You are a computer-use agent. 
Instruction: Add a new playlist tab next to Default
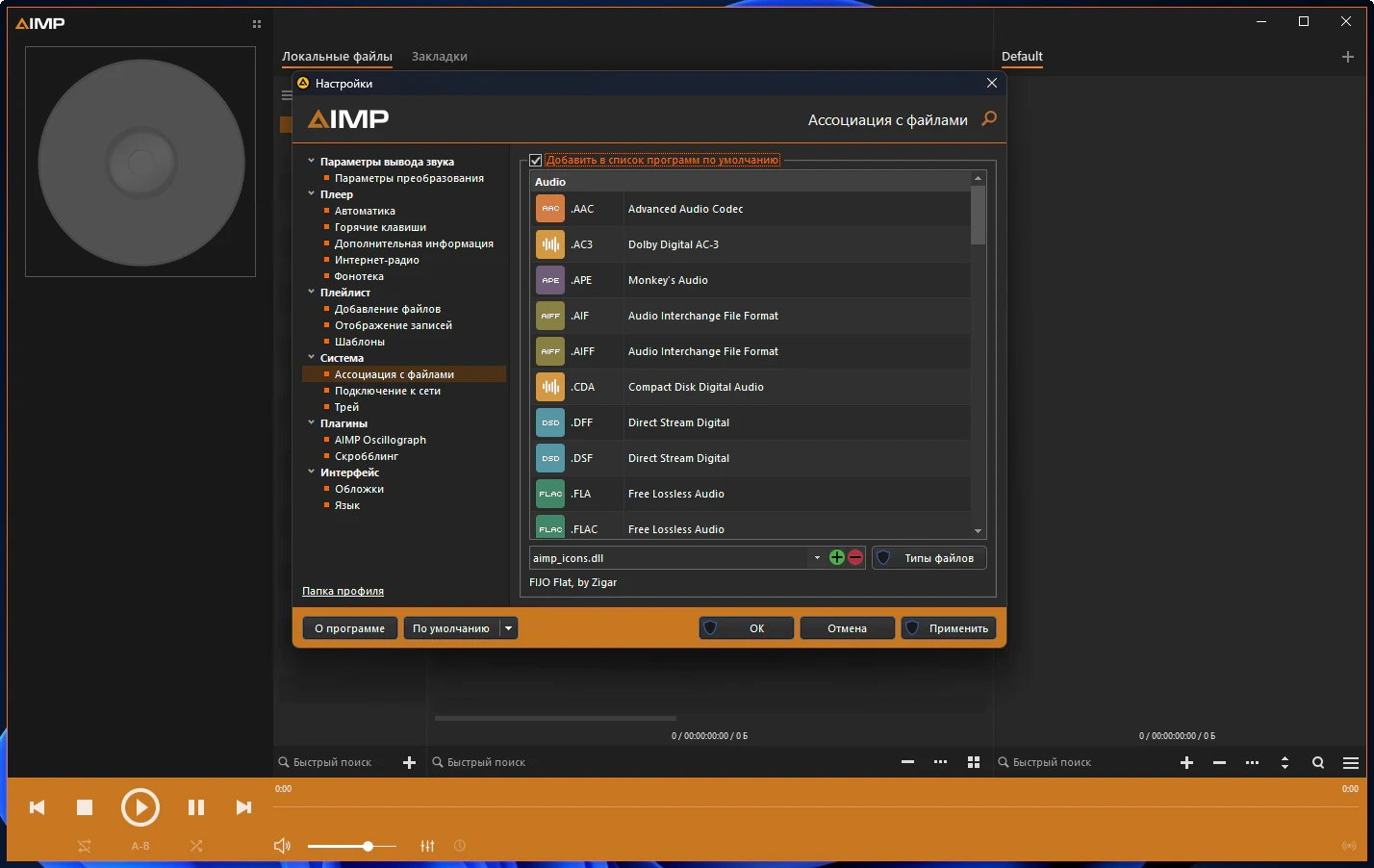(1347, 57)
